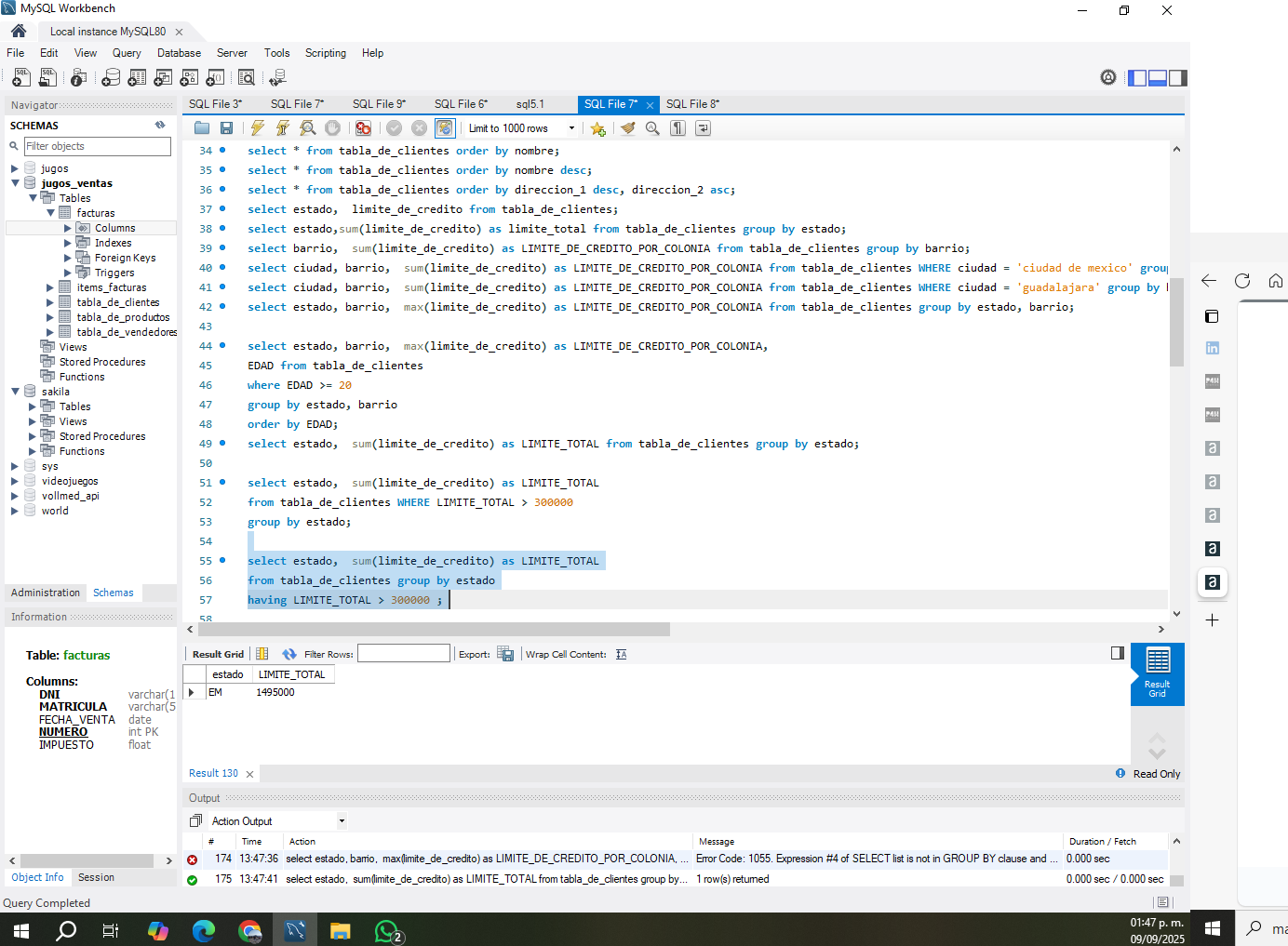The width and height of the screenshot is (1288, 946).
Task: Create a new SQL tab icon
Action: click(20, 78)
